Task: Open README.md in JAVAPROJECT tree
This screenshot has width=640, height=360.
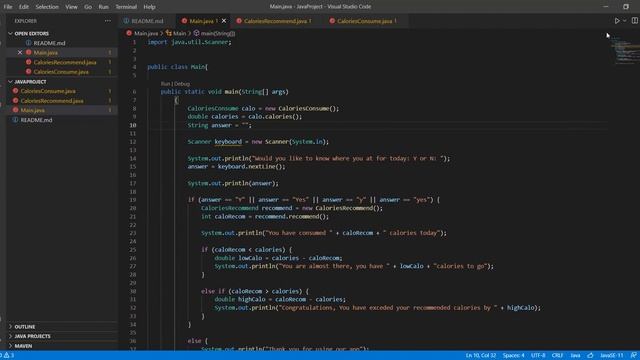Action: click(36, 120)
